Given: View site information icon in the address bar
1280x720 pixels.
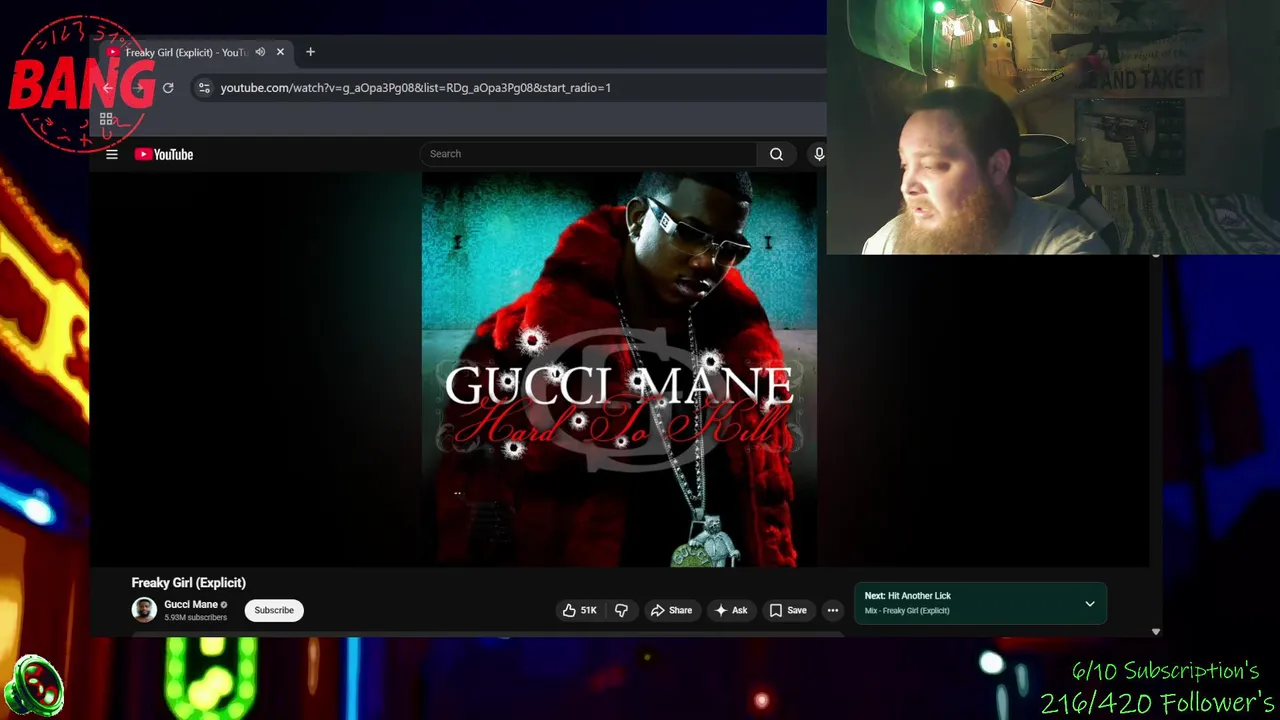Looking at the screenshot, I should click(x=204, y=88).
